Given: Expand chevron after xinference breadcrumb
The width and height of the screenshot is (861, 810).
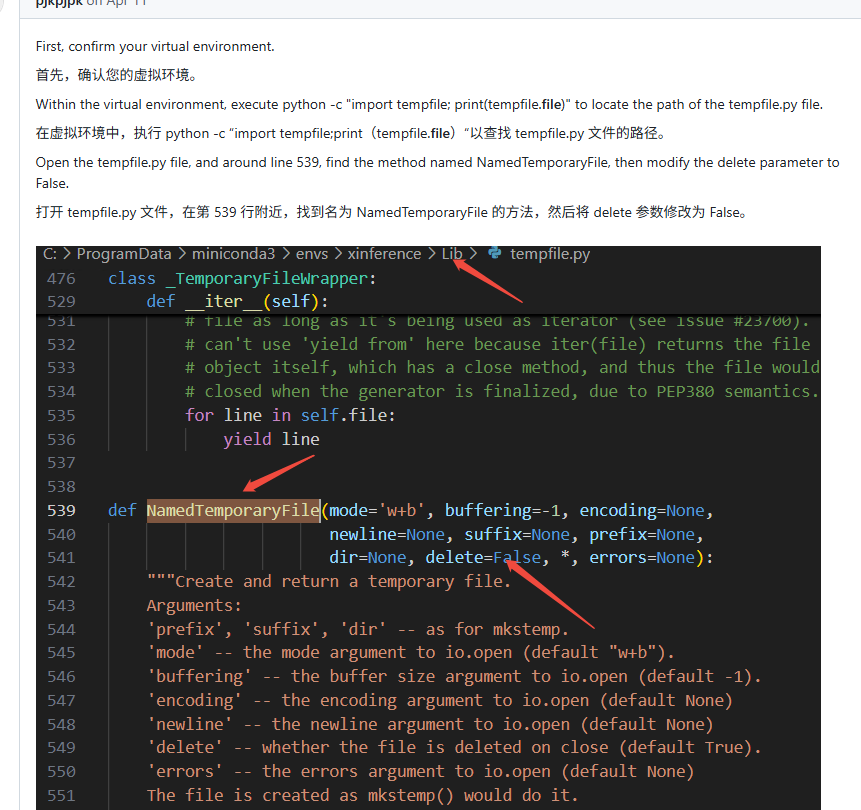Looking at the screenshot, I should coord(432,254).
